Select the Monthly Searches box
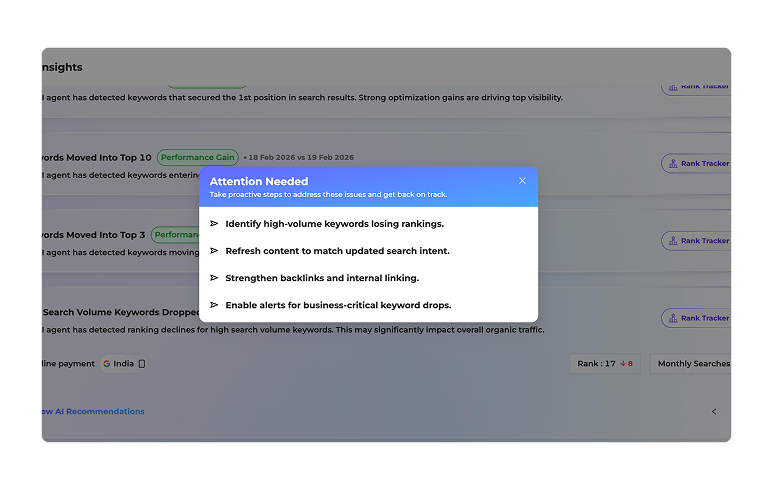Screen dimensions: 773x490 pyautogui.click(x=692, y=364)
